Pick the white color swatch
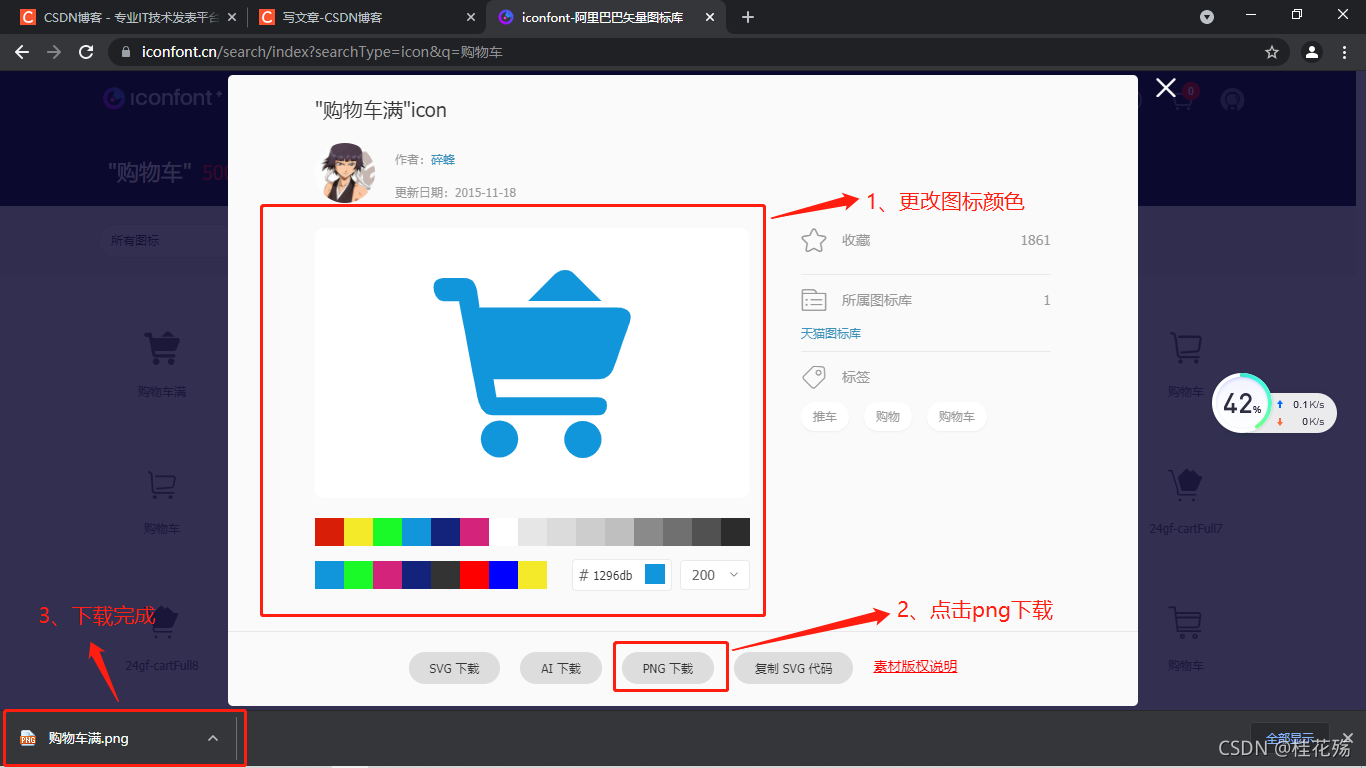The width and height of the screenshot is (1366, 768). coord(503,532)
